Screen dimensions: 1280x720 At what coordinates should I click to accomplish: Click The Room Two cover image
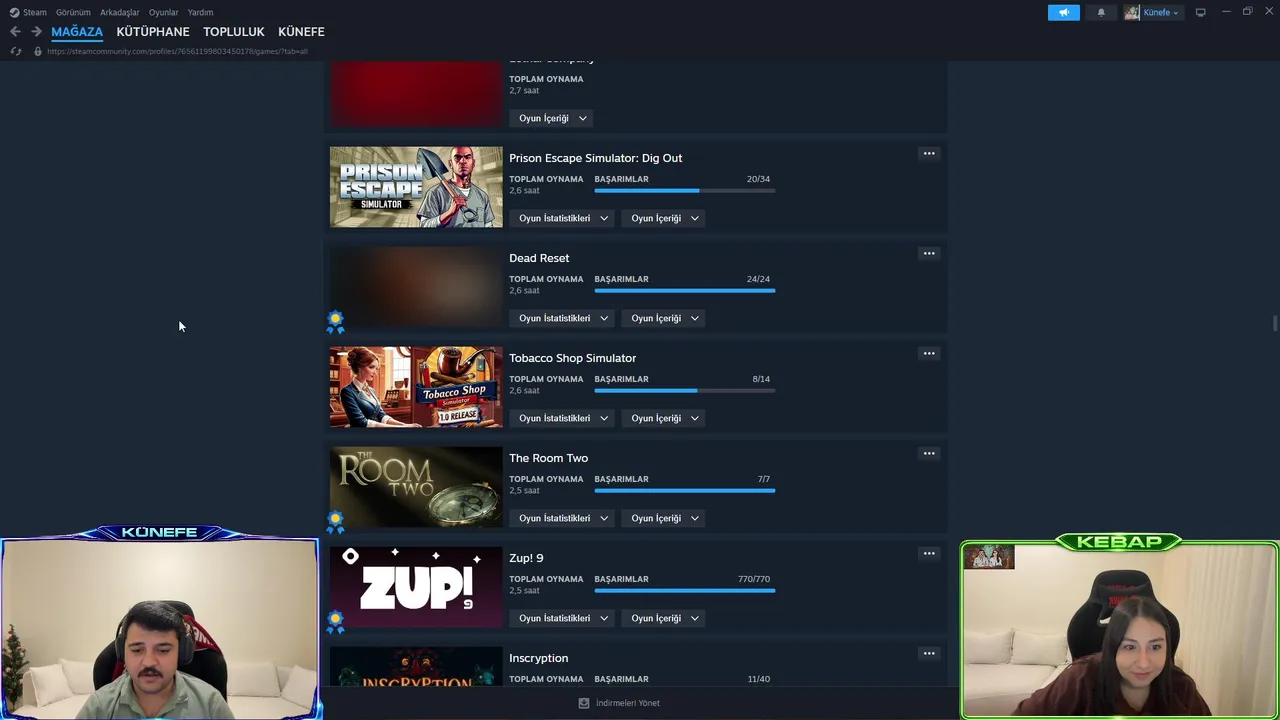click(416, 487)
